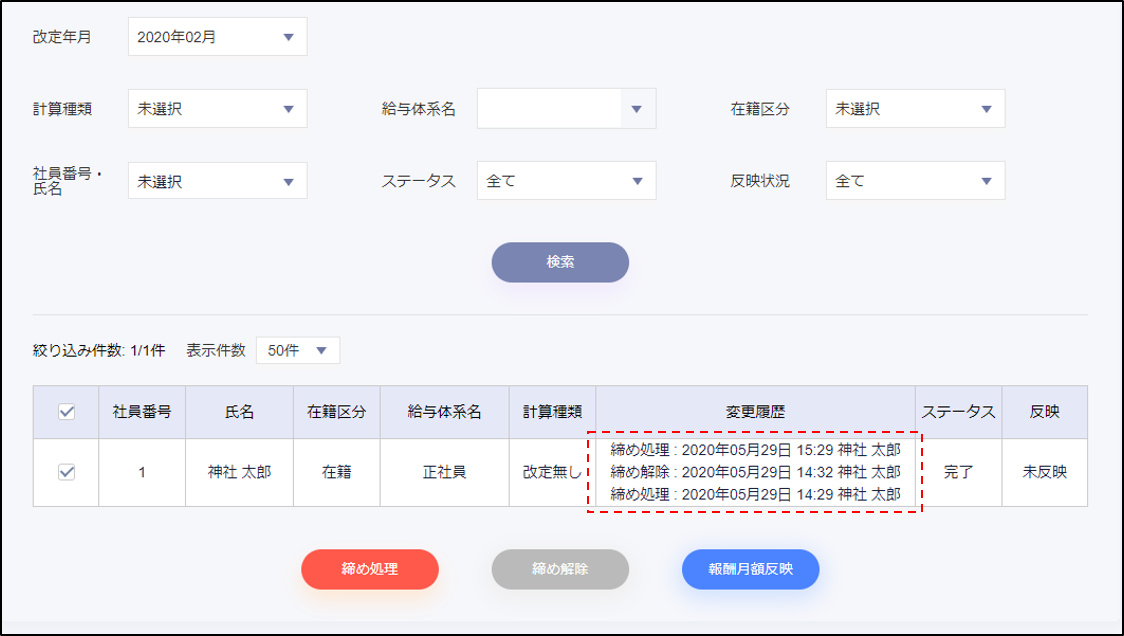The height and width of the screenshot is (636, 1124).
Task: Click the 変更履歴 column header
Action: [755, 412]
